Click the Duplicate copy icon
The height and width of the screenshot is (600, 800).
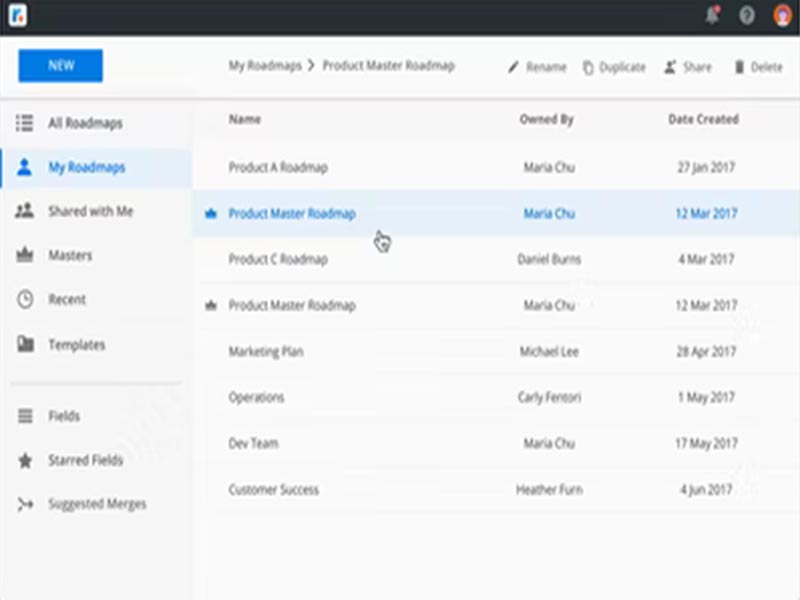[x=588, y=67]
